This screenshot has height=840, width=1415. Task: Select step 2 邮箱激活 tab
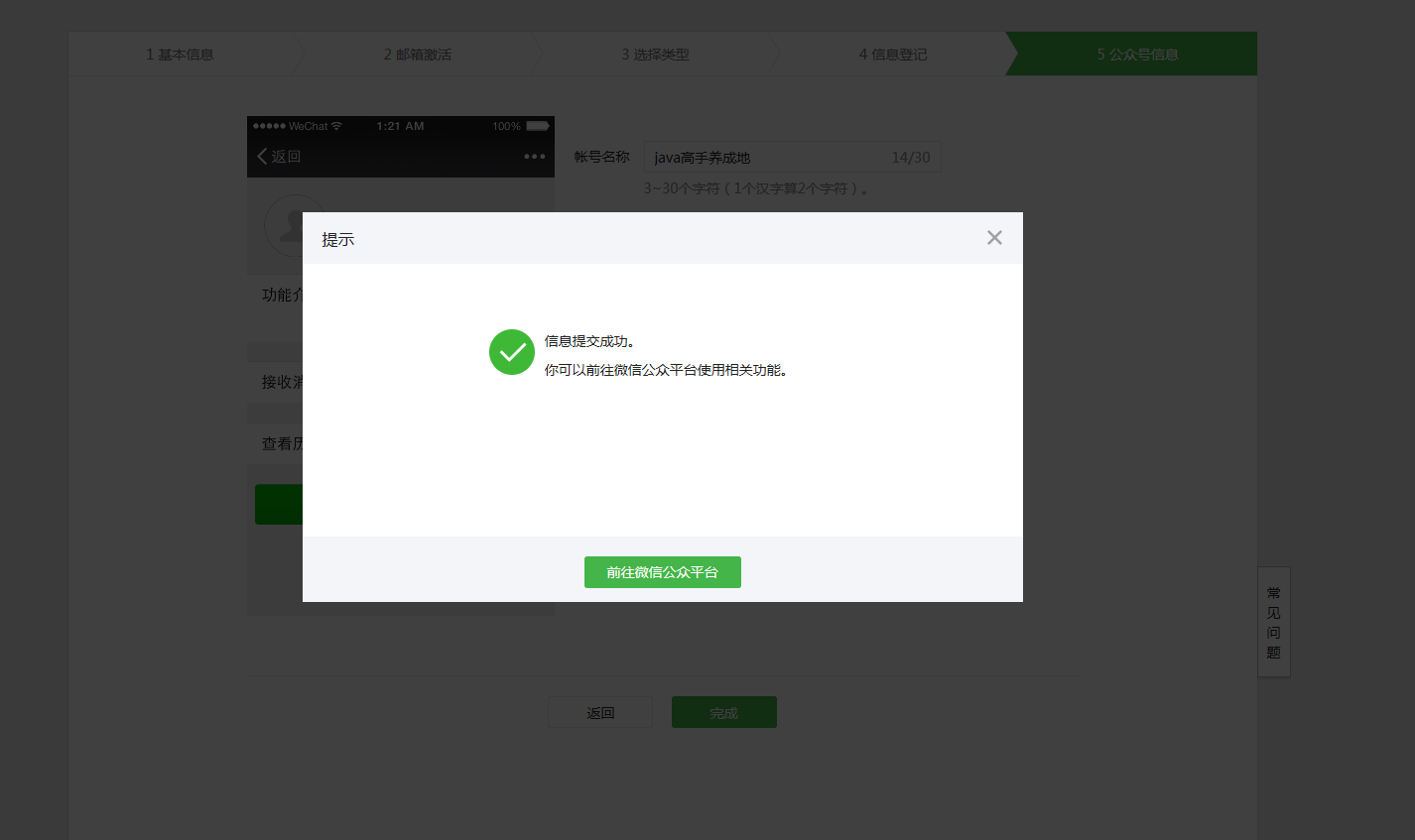[418, 55]
